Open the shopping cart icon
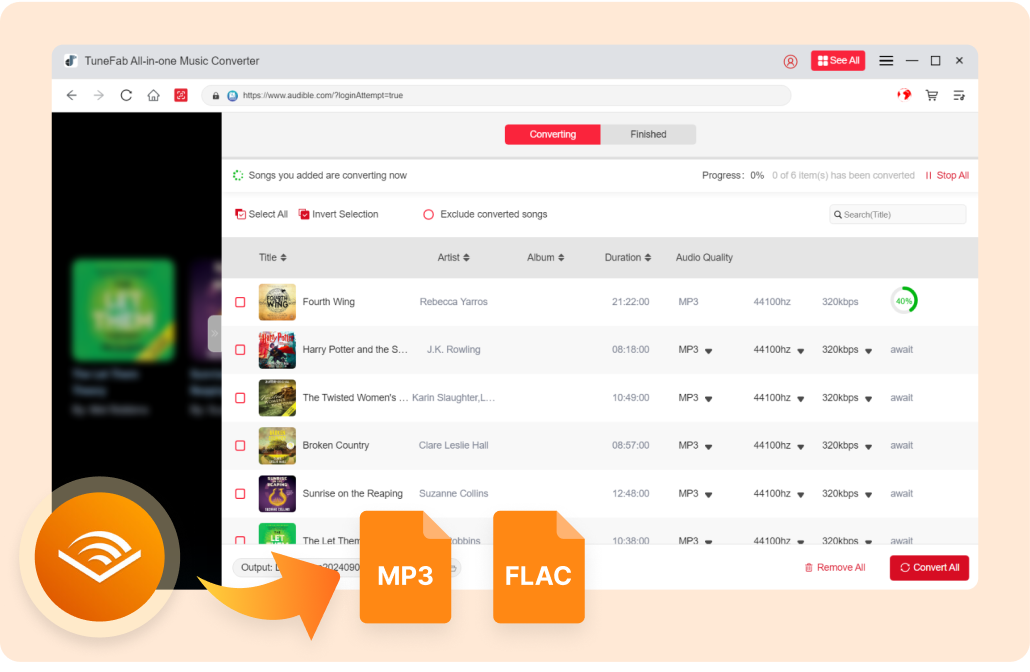 click(x=931, y=95)
